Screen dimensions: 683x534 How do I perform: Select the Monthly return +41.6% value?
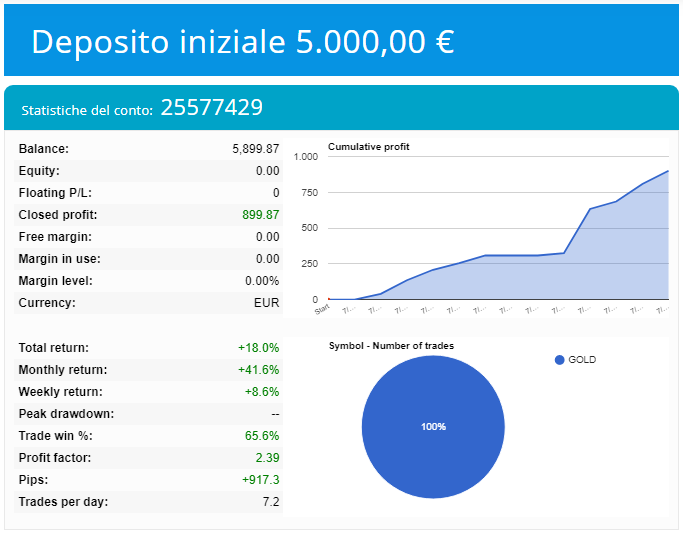point(258,370)
